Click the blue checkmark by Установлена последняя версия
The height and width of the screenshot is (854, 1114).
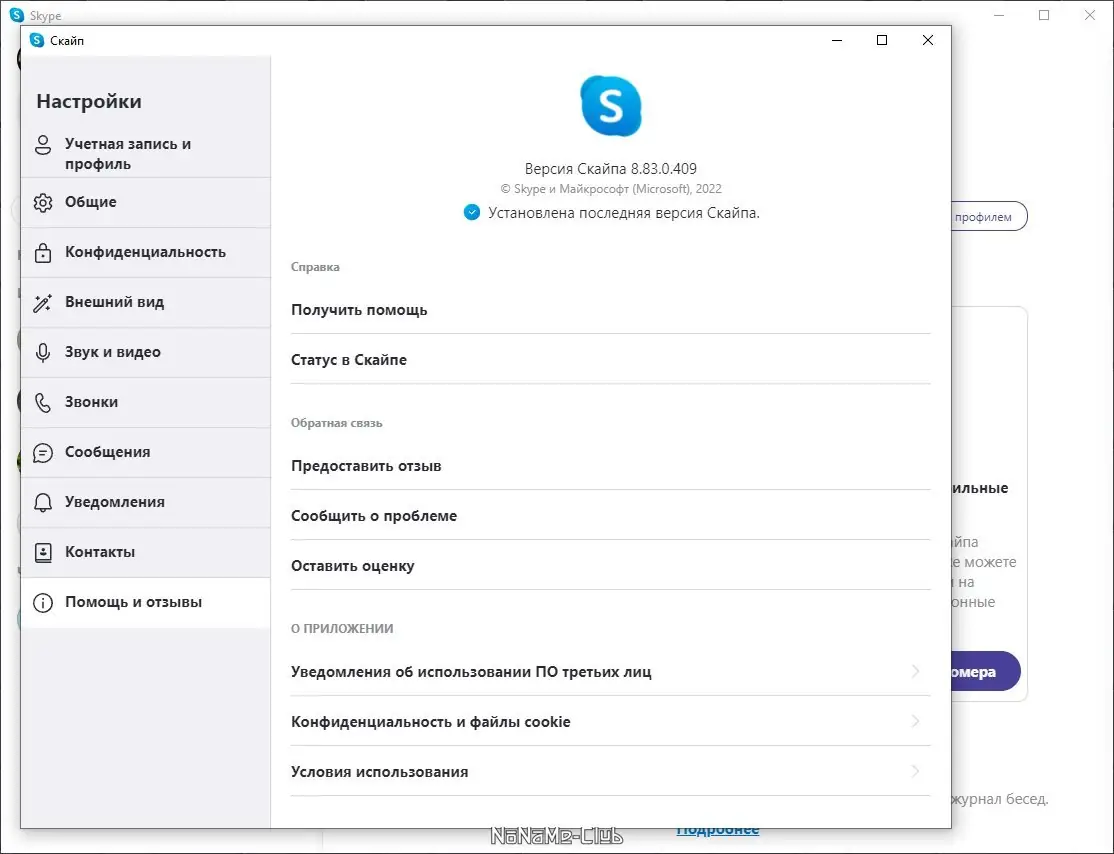coord(472,212)
